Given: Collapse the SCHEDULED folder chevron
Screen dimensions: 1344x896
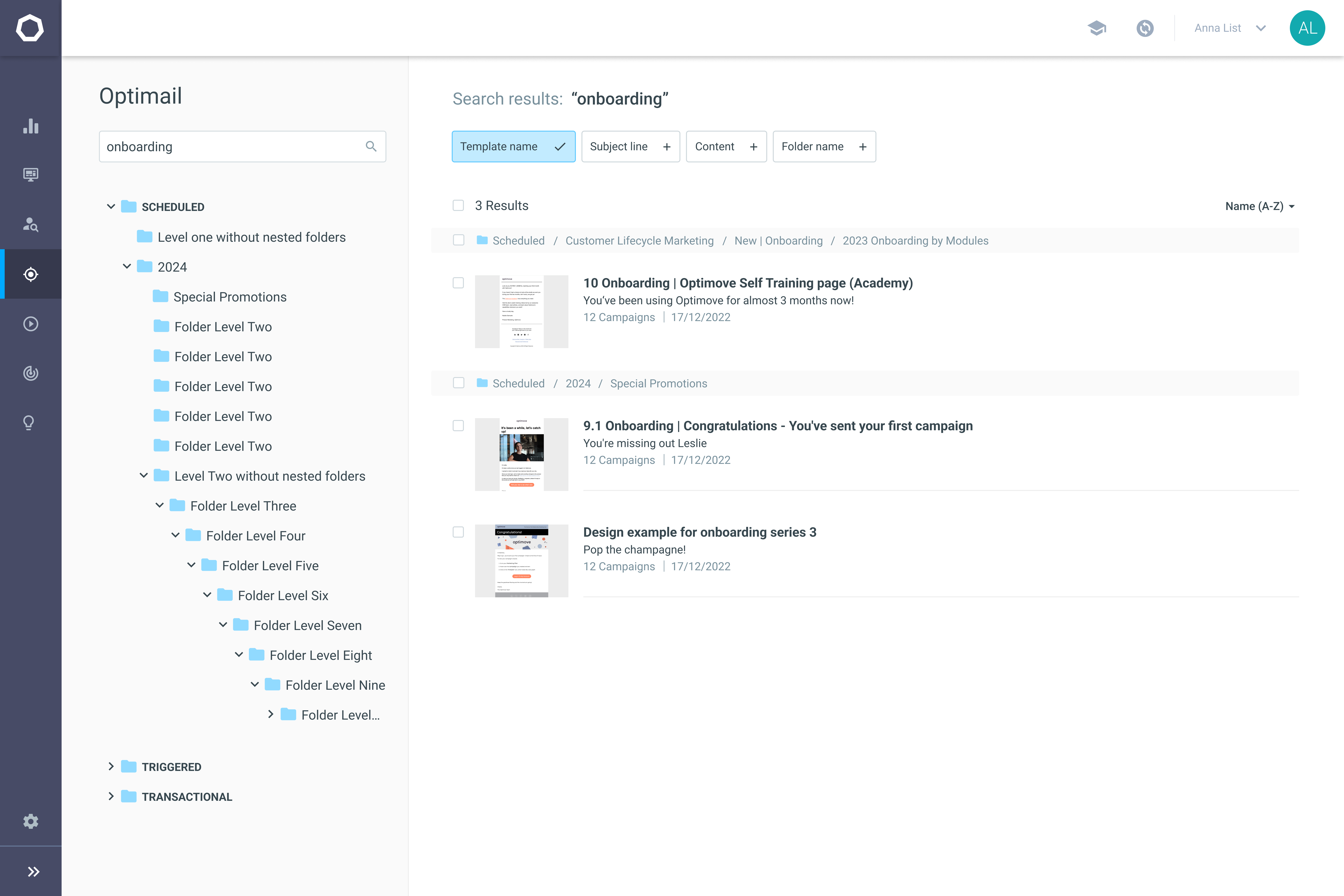Looking at the screenshot, I should (111, 206).
